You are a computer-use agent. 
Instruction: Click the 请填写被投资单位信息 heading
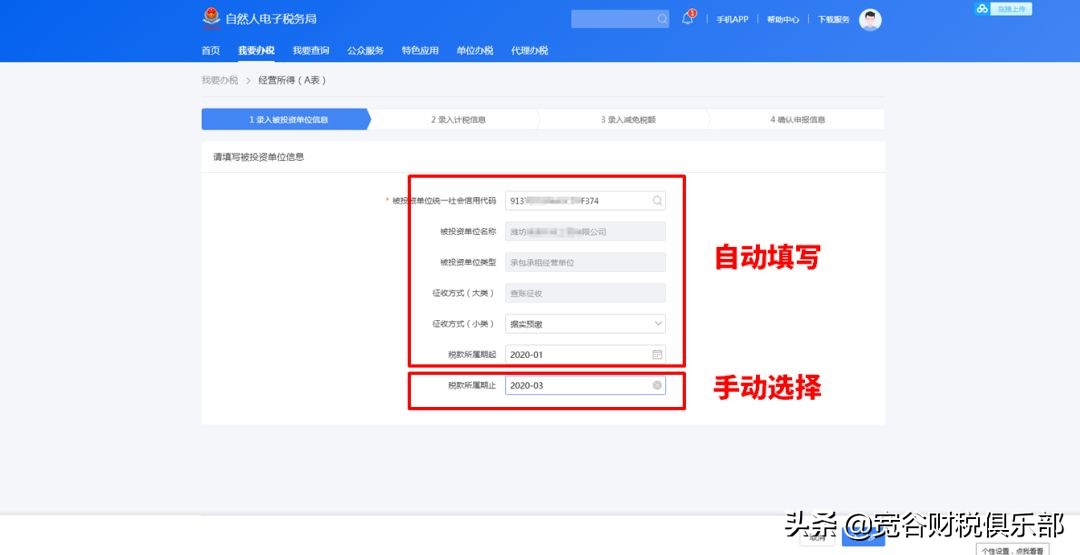pyautogui.click(x=258, y=157)
